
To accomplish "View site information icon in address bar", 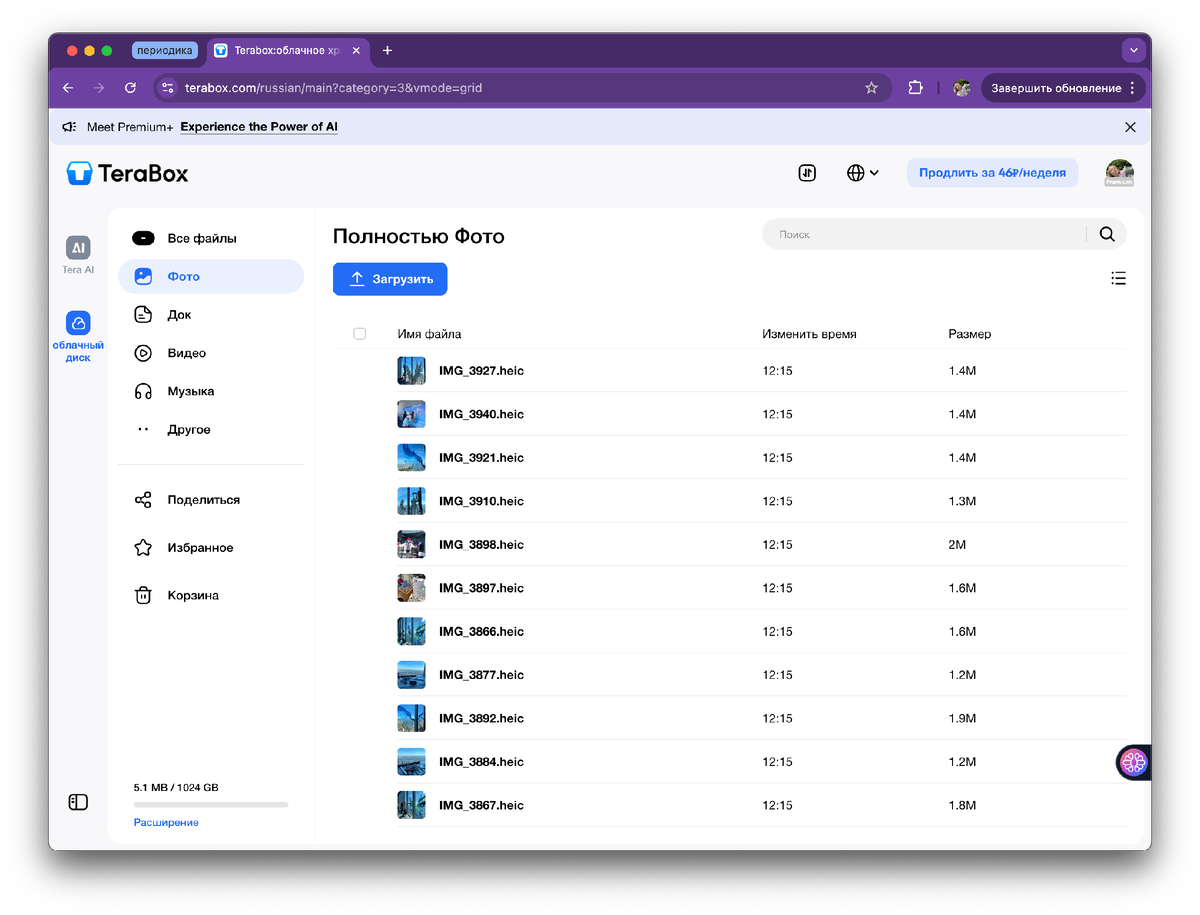I will [168, 88].
